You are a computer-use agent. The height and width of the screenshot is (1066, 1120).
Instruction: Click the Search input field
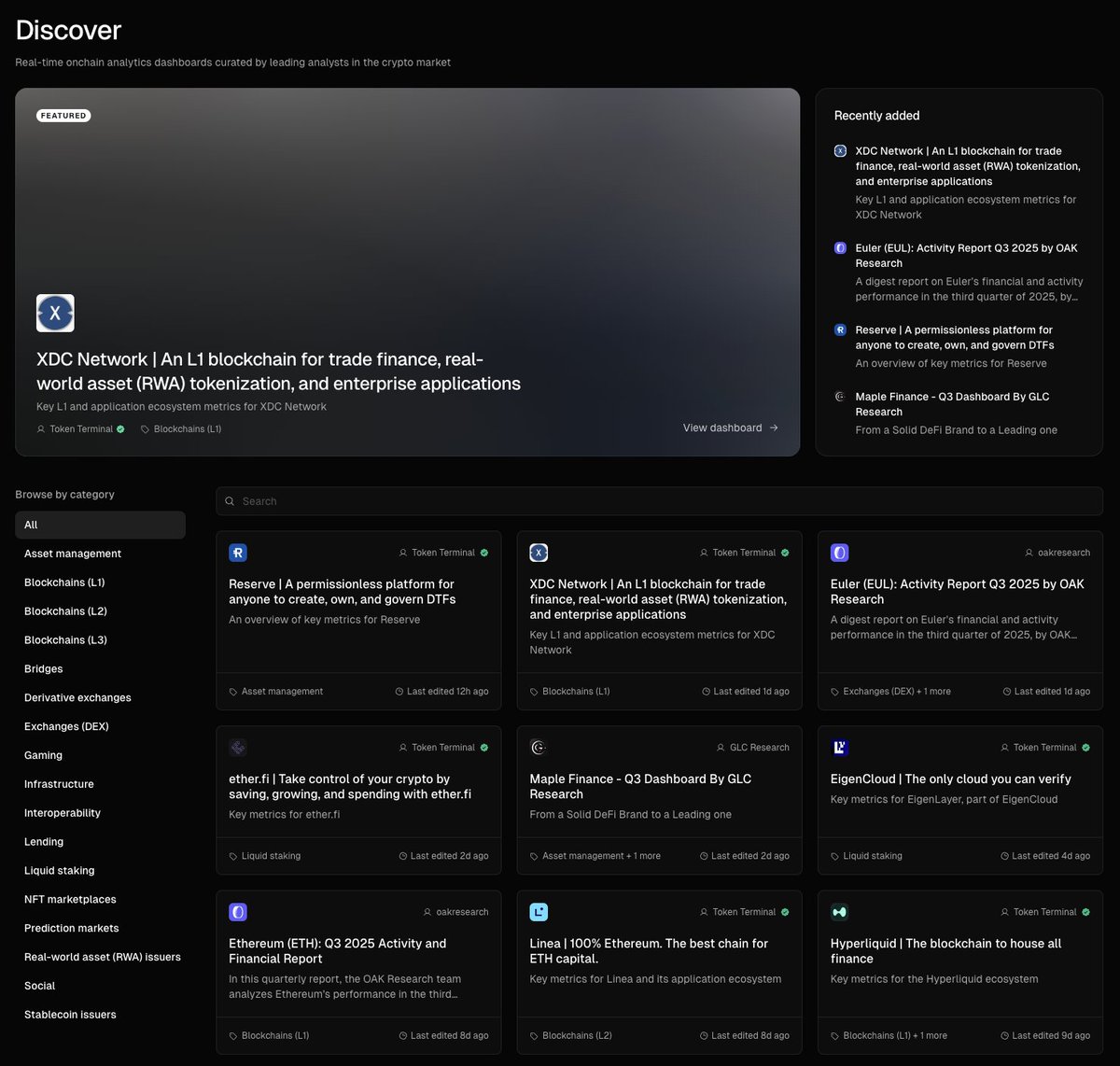pos(659,501)
